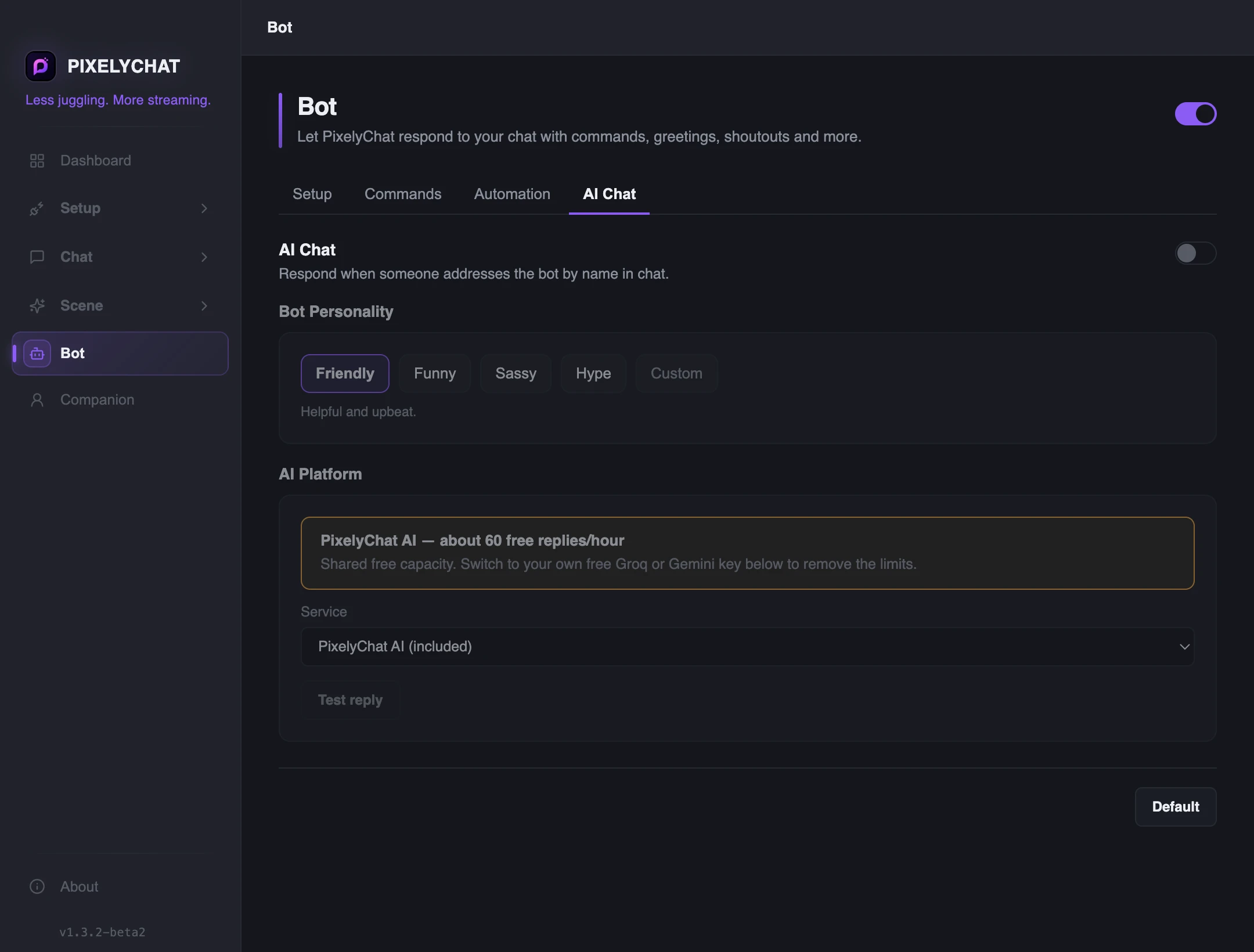Select the Funny personality

(x=435, y=373)
